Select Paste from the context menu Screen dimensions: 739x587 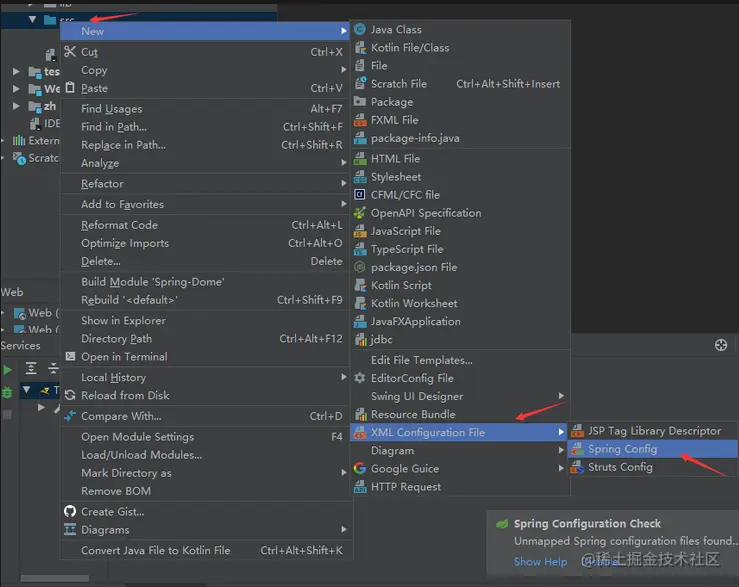tap(205, 88)
